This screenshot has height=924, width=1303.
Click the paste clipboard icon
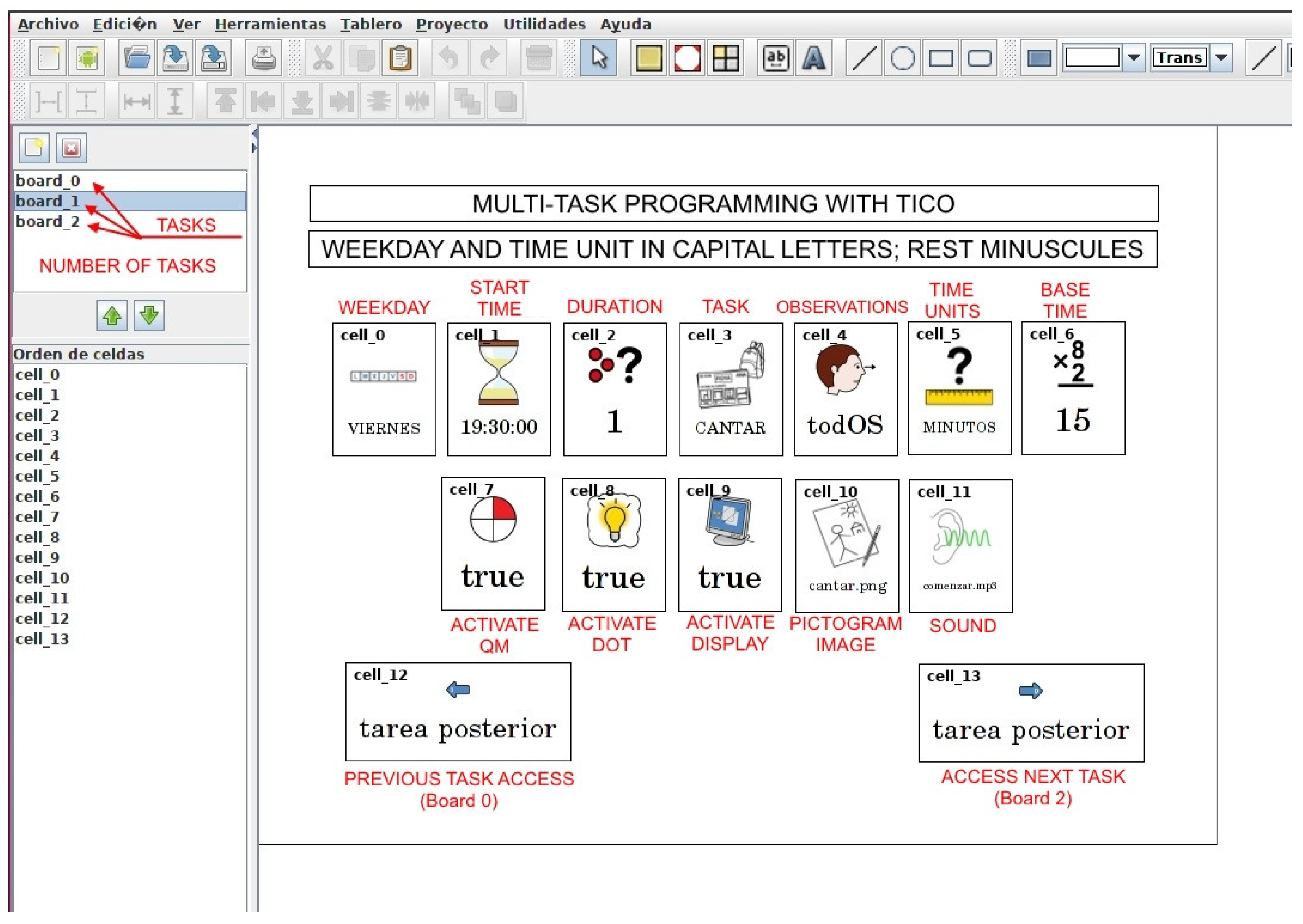pyautogui.click(x=400, y=58)
